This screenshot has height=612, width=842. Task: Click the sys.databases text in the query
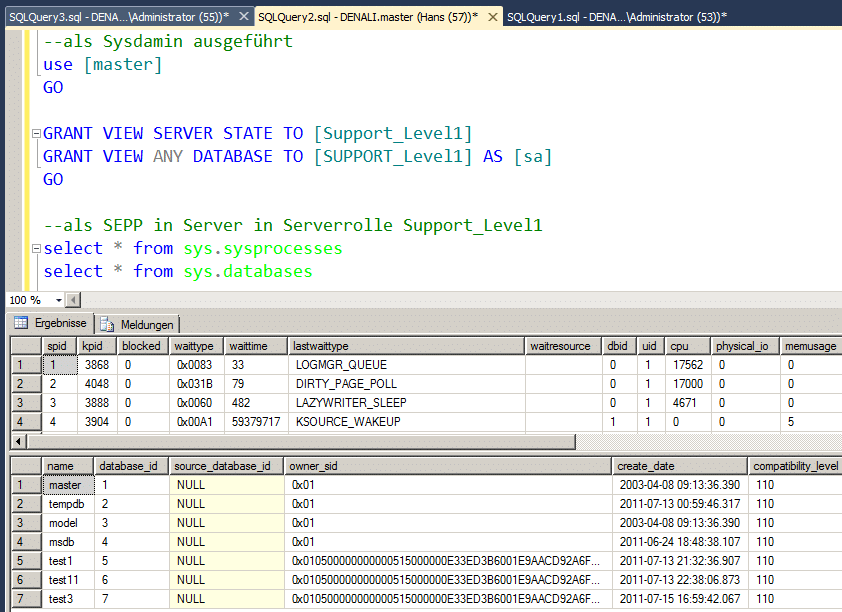coord(248,272)
